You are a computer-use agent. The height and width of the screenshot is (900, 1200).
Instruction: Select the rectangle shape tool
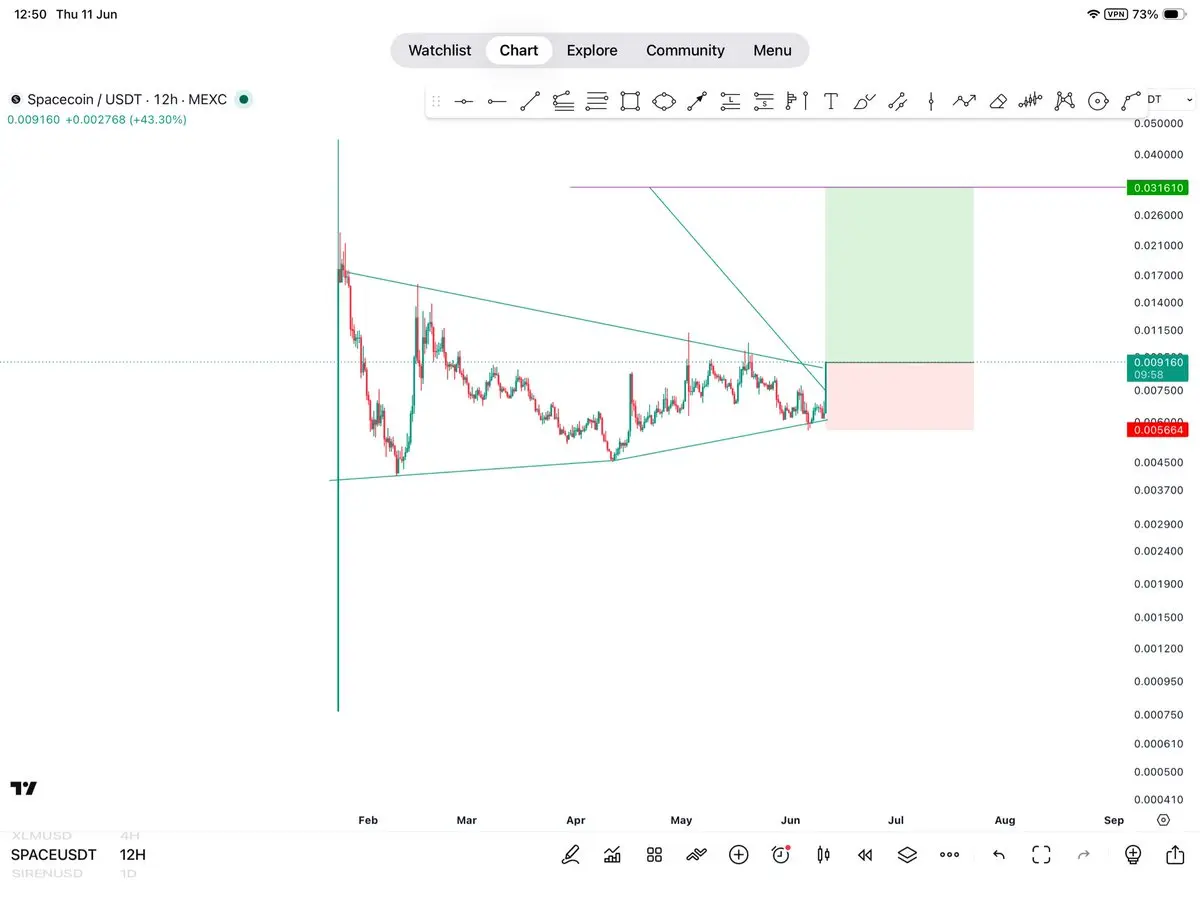pyautogui.click(x=630, y=101)
